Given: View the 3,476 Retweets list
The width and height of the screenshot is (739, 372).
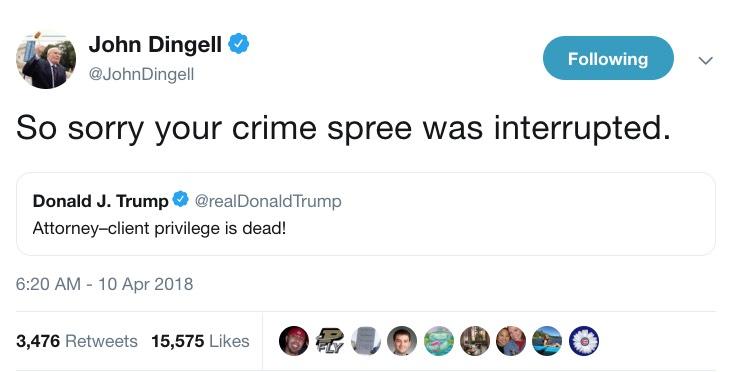Looking at the screenshot, I should [77, 341].
